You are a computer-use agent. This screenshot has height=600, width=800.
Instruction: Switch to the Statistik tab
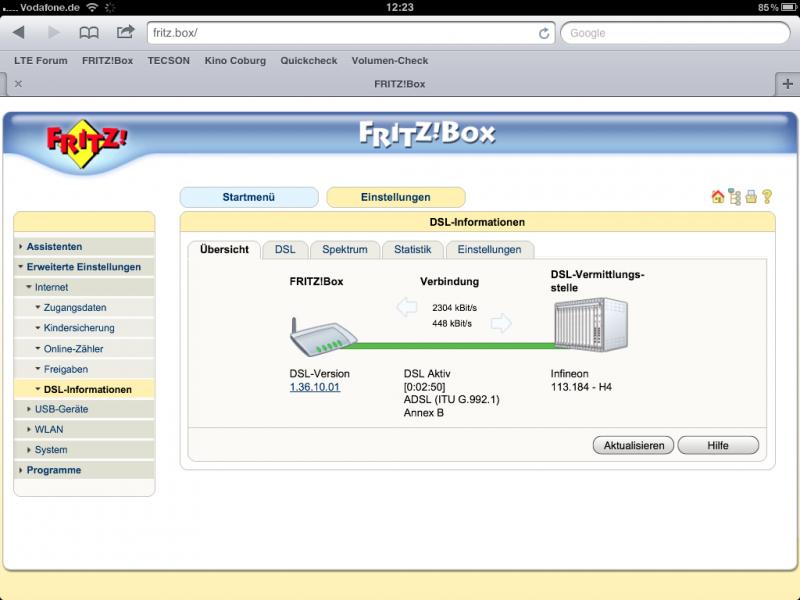click(x=413, y=249)
